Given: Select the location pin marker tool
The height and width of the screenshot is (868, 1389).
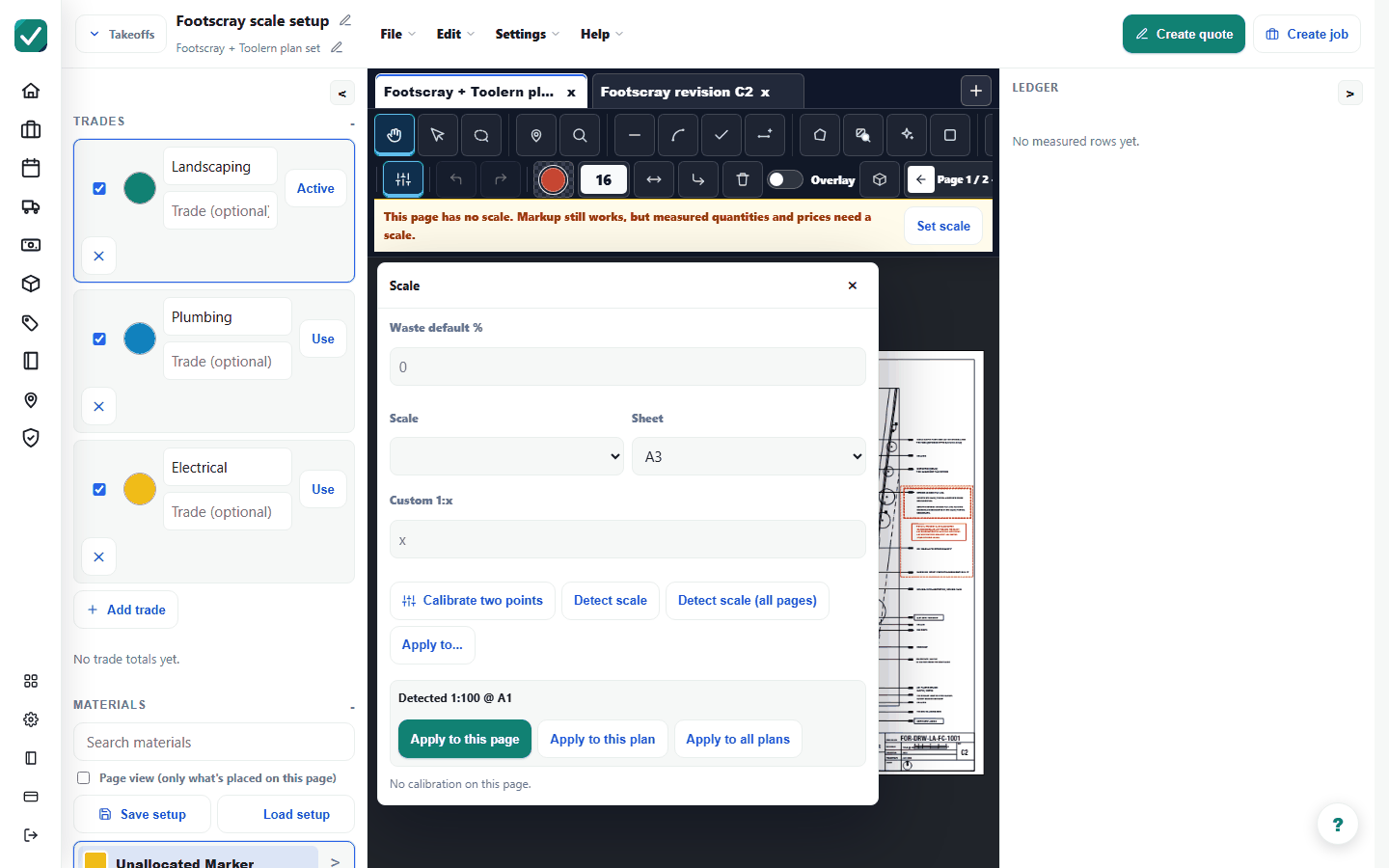Looking at the screenshot, I should coord(536,135).
